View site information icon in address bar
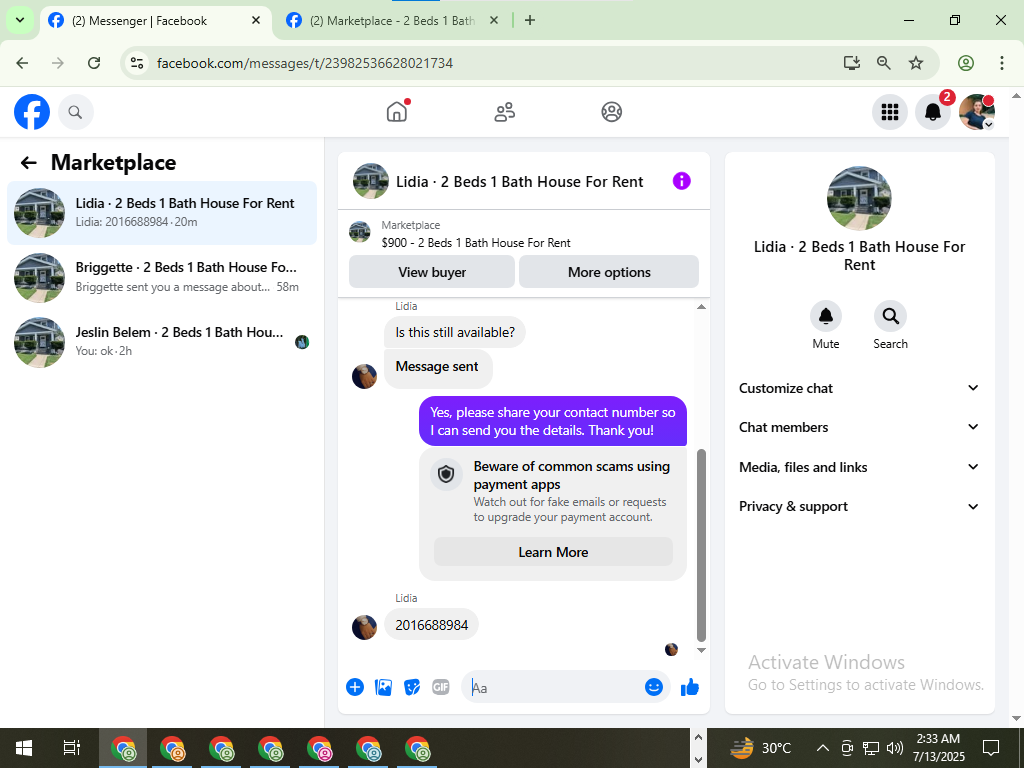The image size is (1024, 768). coord(137,63)
